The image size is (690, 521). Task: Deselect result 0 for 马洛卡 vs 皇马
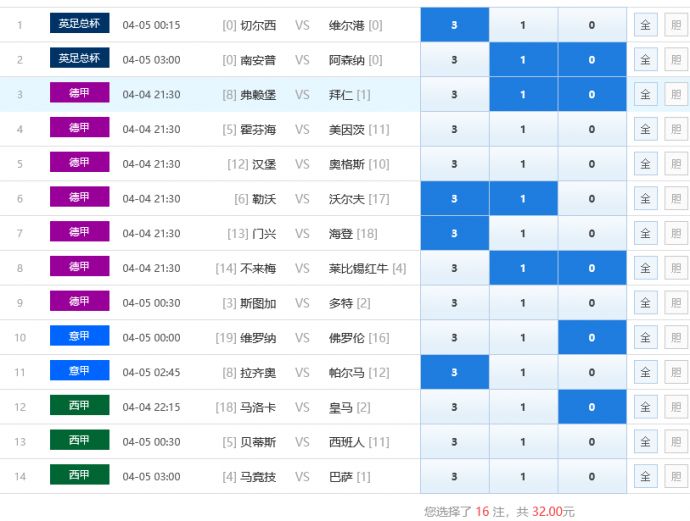(591, 407)
